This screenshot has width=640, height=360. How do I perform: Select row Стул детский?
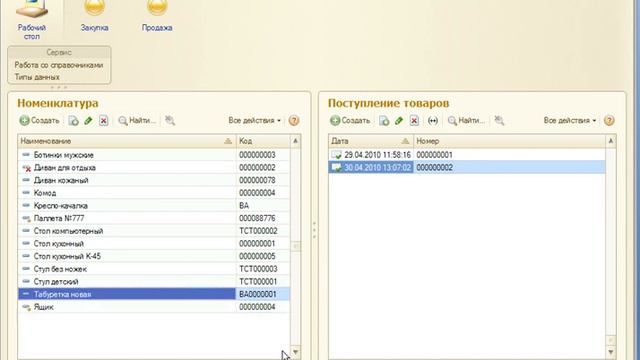[154, 281]
